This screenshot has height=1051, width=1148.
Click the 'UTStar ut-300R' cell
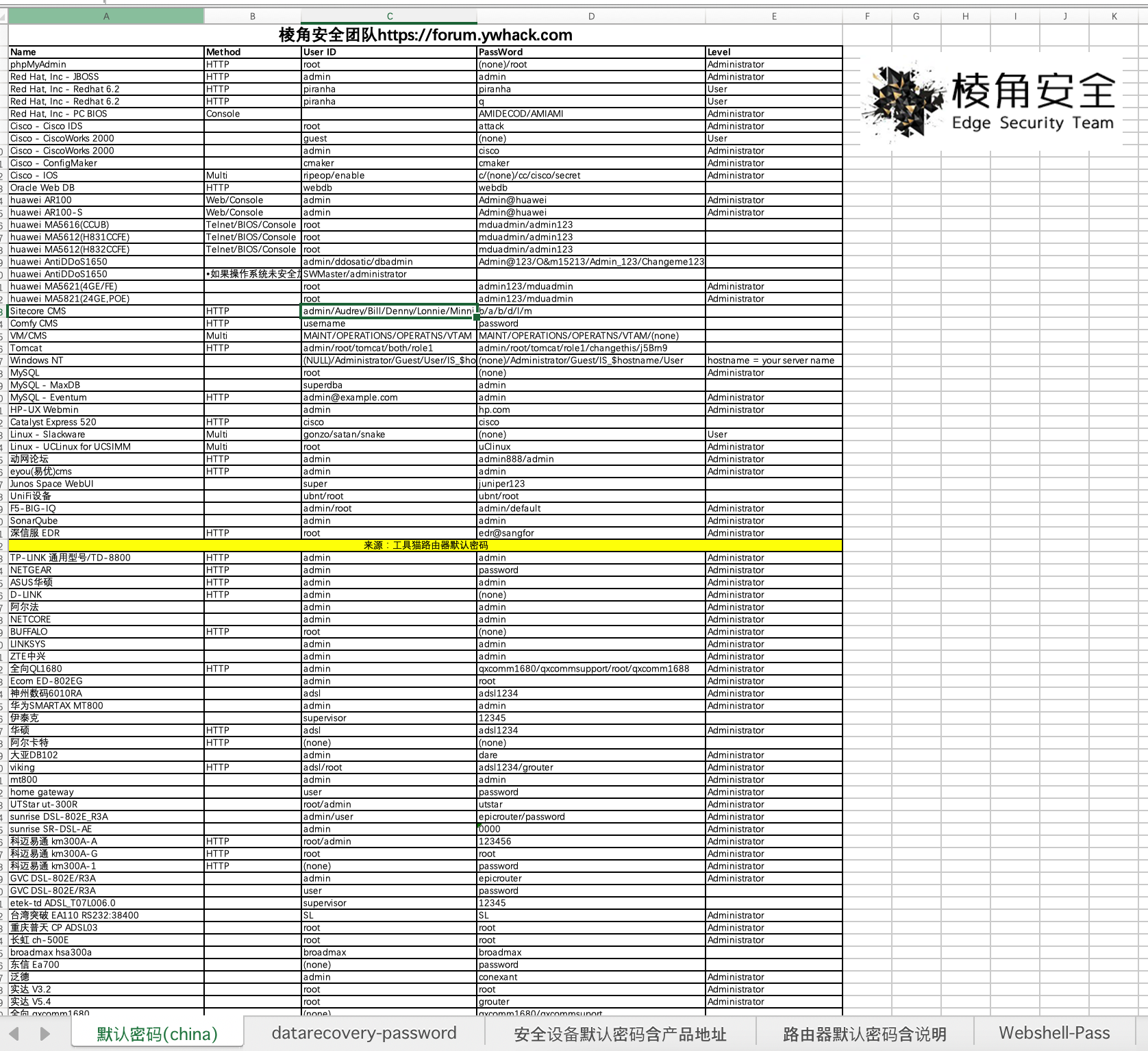(x=106, y=804)
